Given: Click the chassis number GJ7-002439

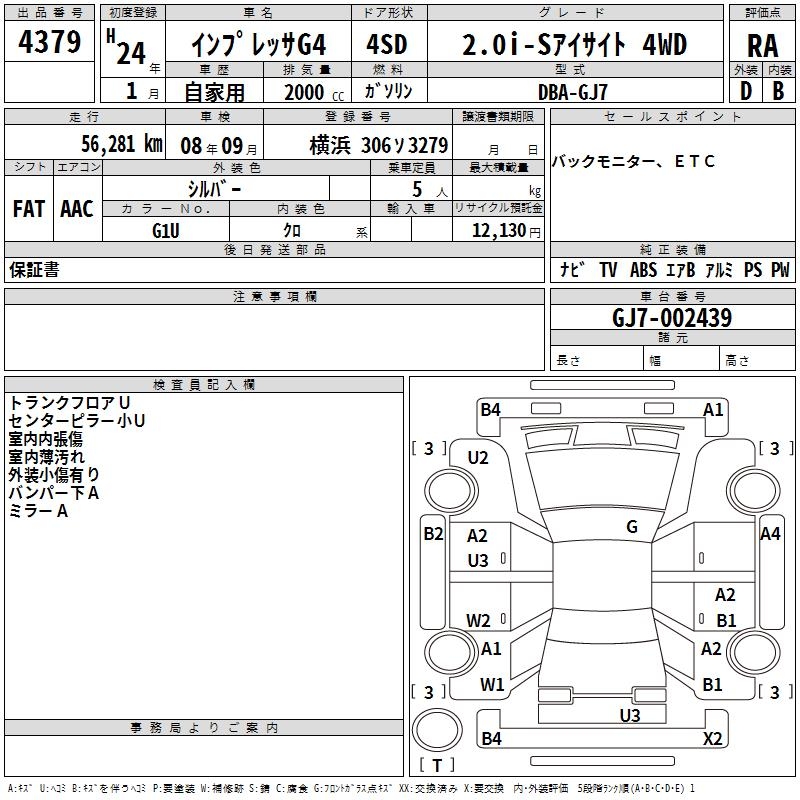Looking at the screenshot, I should tap(671, 318).
